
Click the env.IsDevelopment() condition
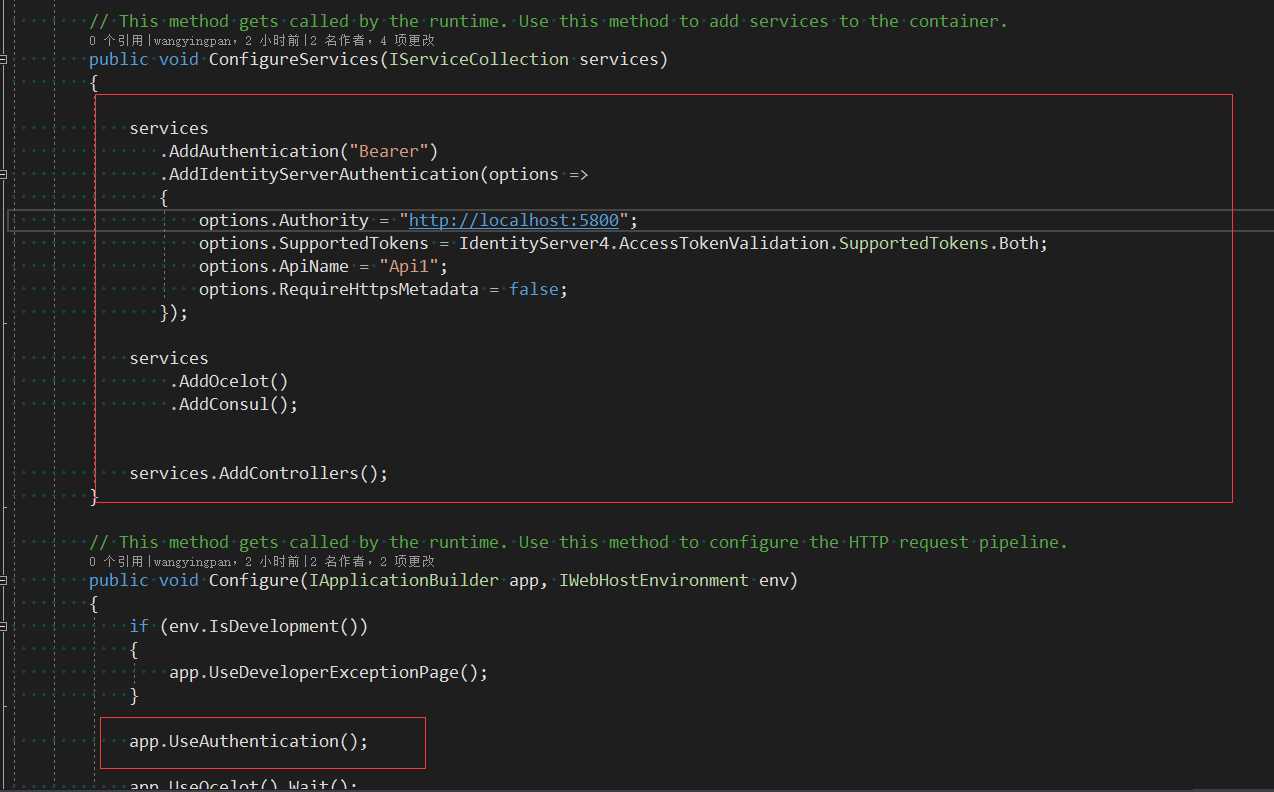point(264,627)
